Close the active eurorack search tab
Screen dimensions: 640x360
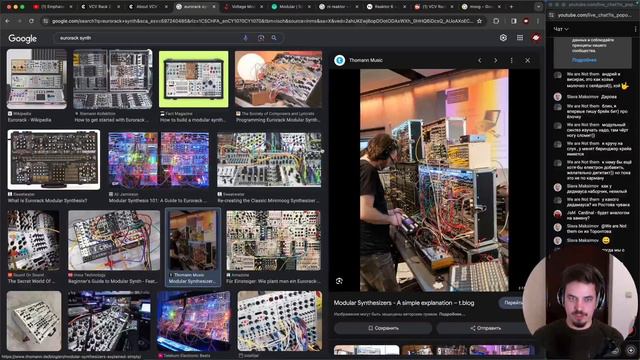click(213, 7)
